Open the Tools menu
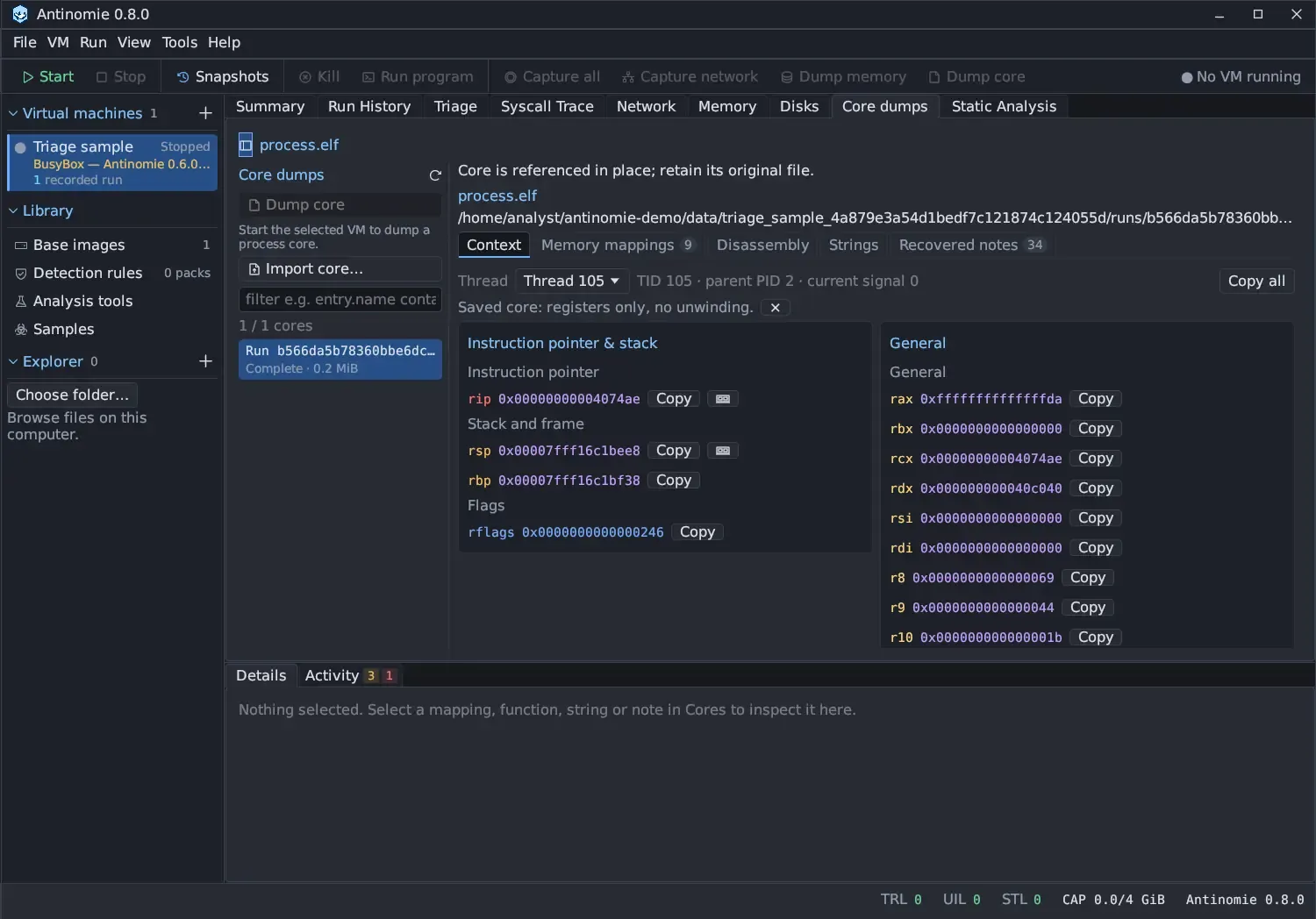1316x919 pixels. (180, 42)
